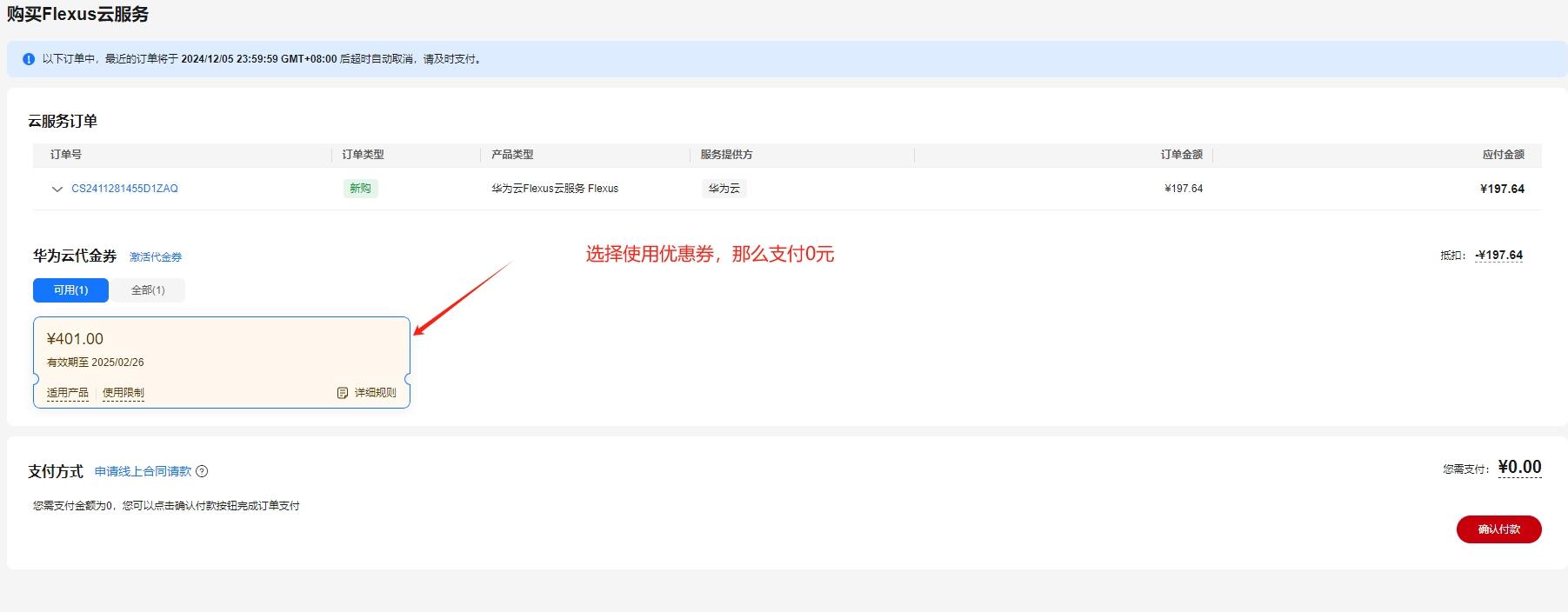Click 申请线上合同请款 link
This screenshot has height=612, width=1568.
point(143,471)
